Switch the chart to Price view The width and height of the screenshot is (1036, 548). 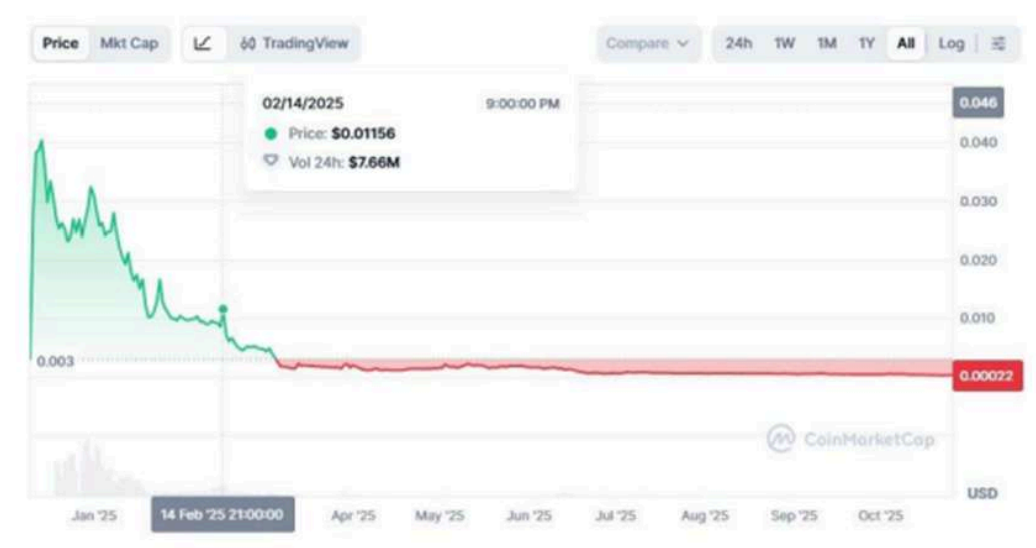[60, 43]
